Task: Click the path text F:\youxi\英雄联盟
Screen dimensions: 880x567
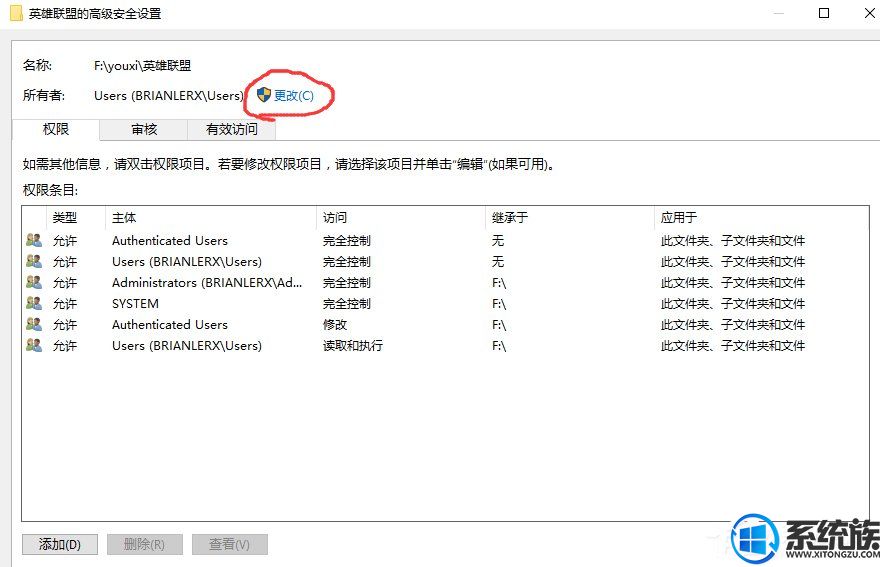Action: pos(143,66)
